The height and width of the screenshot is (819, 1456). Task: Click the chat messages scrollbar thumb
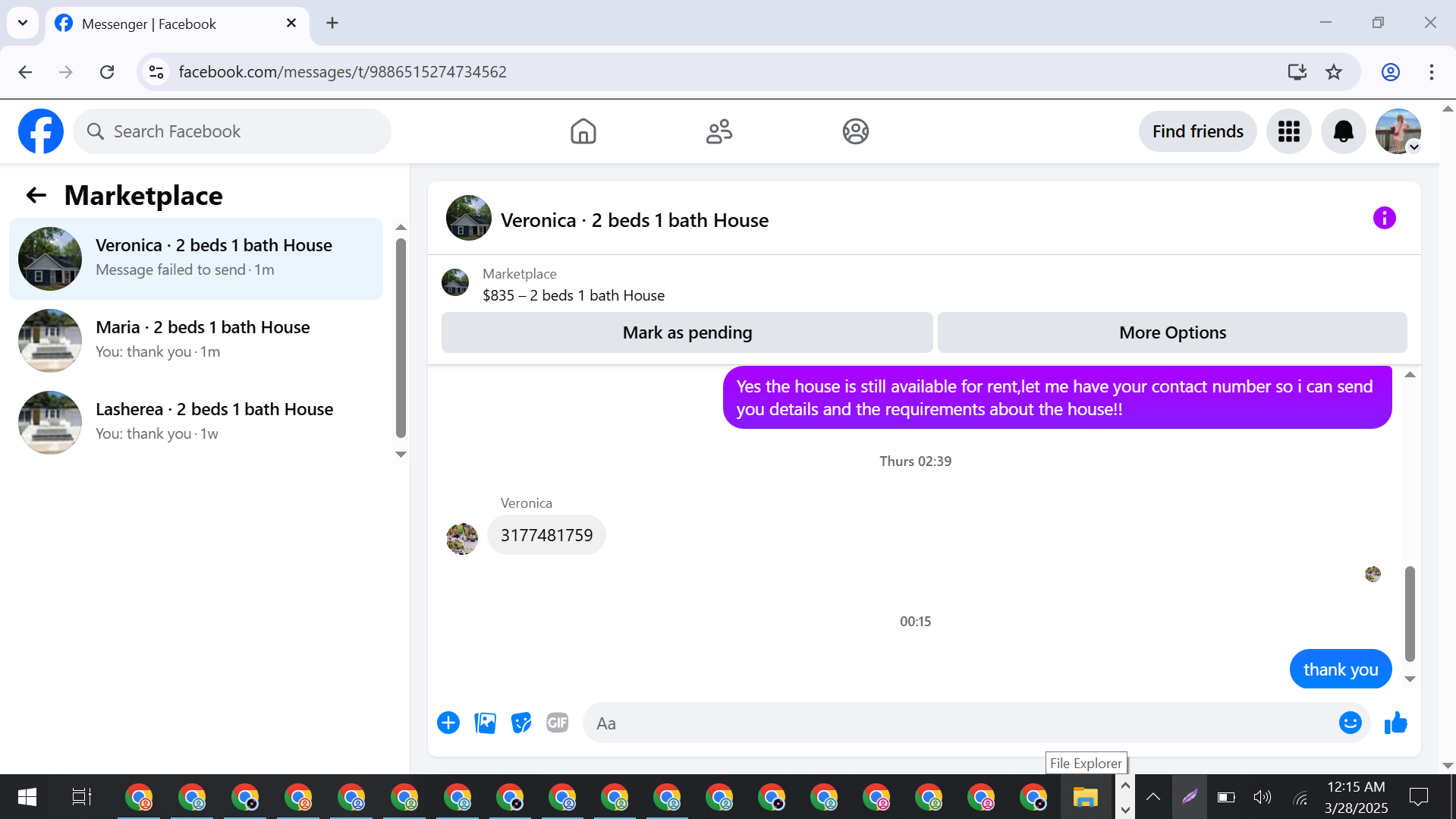pos(1410,613)
